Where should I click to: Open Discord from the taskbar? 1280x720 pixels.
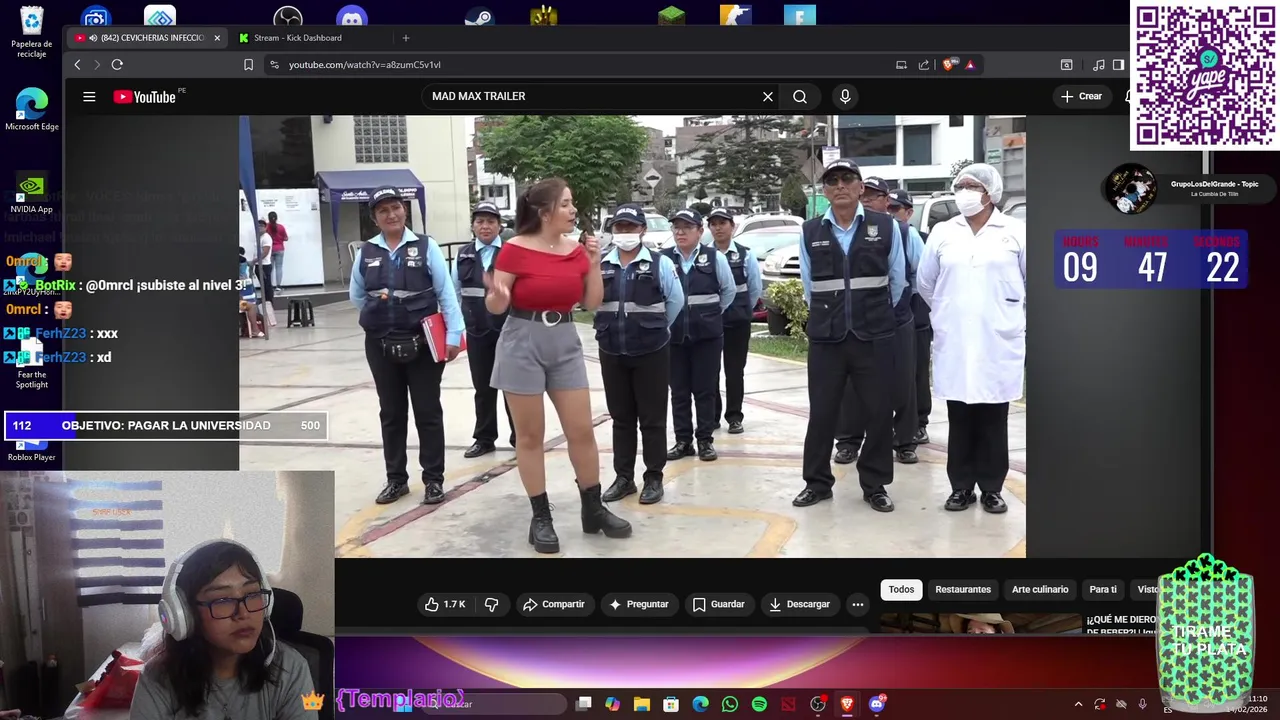pos(877,704)
